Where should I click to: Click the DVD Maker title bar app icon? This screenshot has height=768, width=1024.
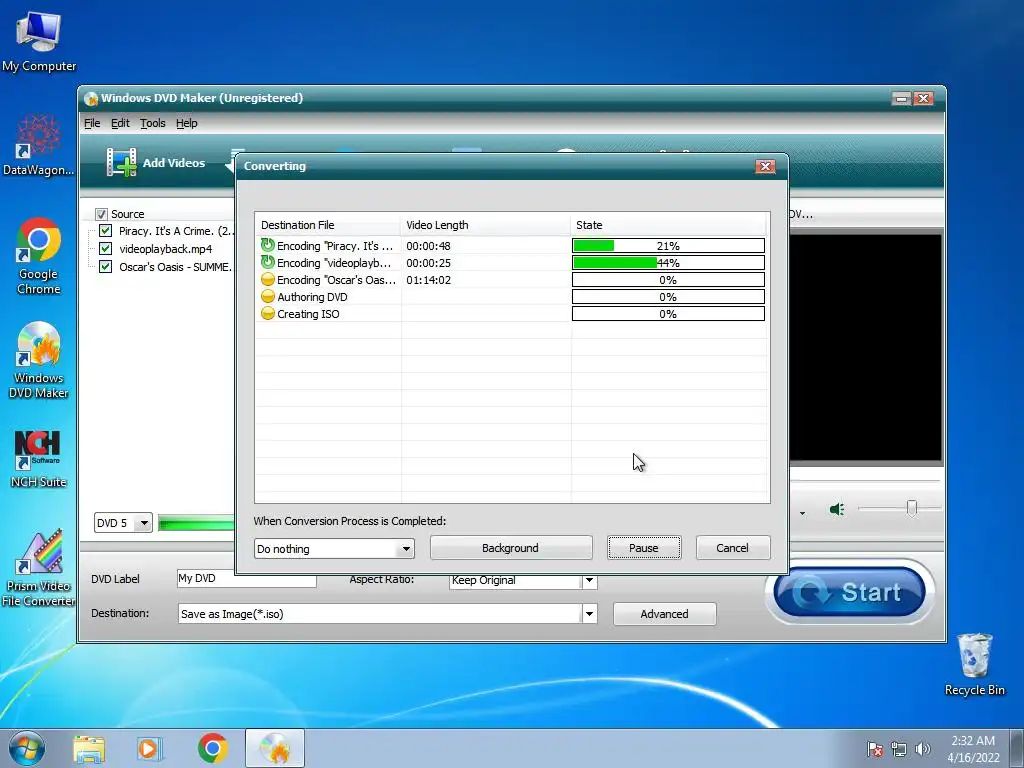91,99
